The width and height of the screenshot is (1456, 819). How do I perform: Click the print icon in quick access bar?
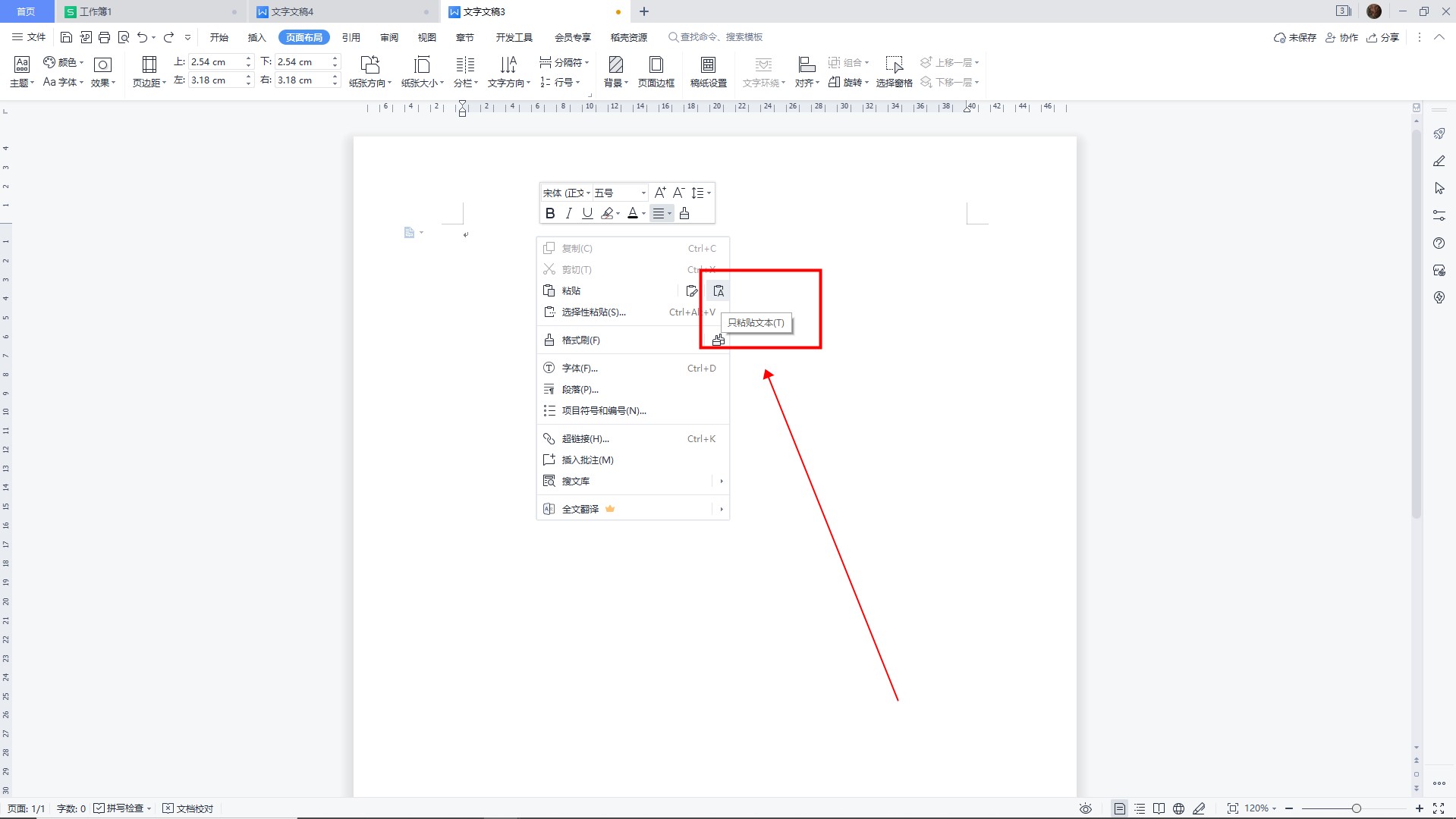point(105,37)
